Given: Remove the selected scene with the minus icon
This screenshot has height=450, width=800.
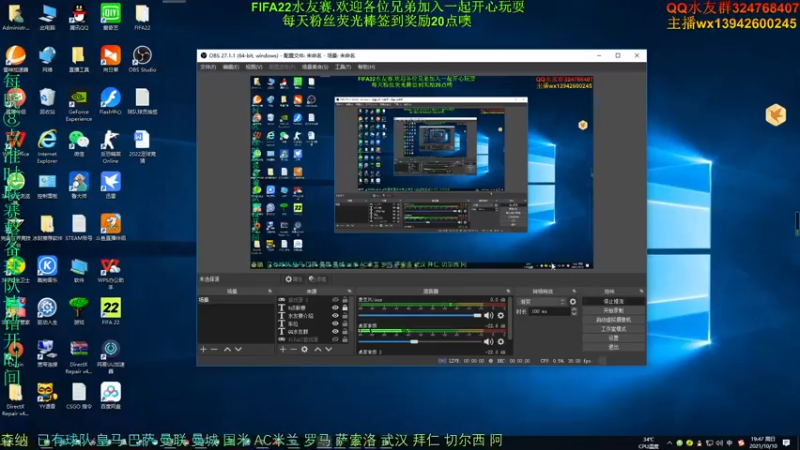Looking at the screenshot, I should click(214, 349).
